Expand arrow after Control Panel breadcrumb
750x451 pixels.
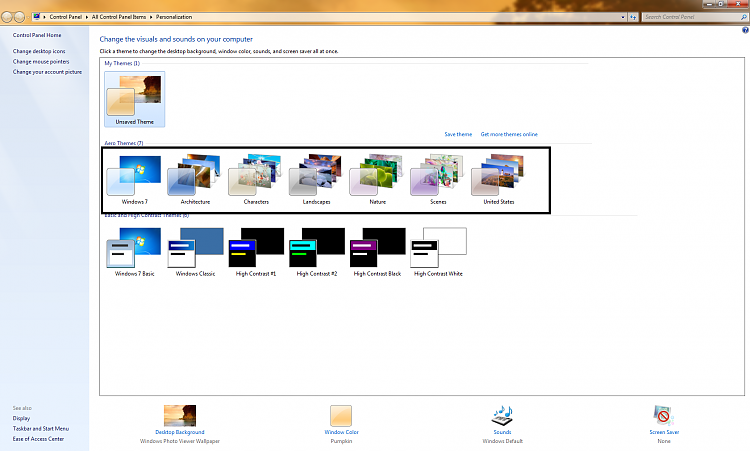(x=87, y=17)
